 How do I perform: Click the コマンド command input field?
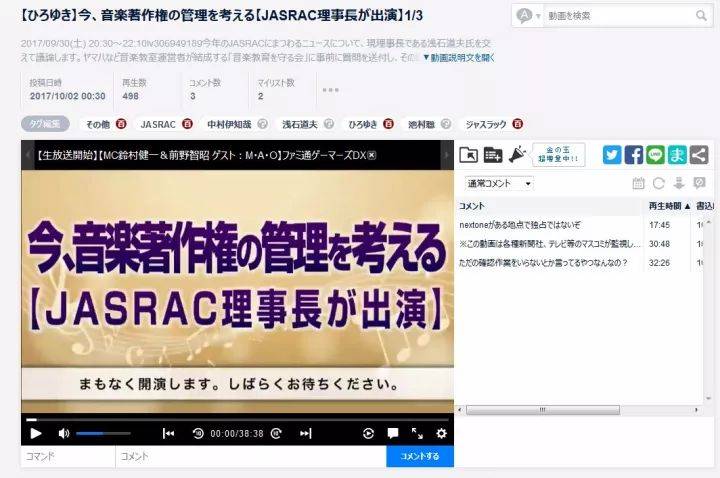tap(68, 456)
